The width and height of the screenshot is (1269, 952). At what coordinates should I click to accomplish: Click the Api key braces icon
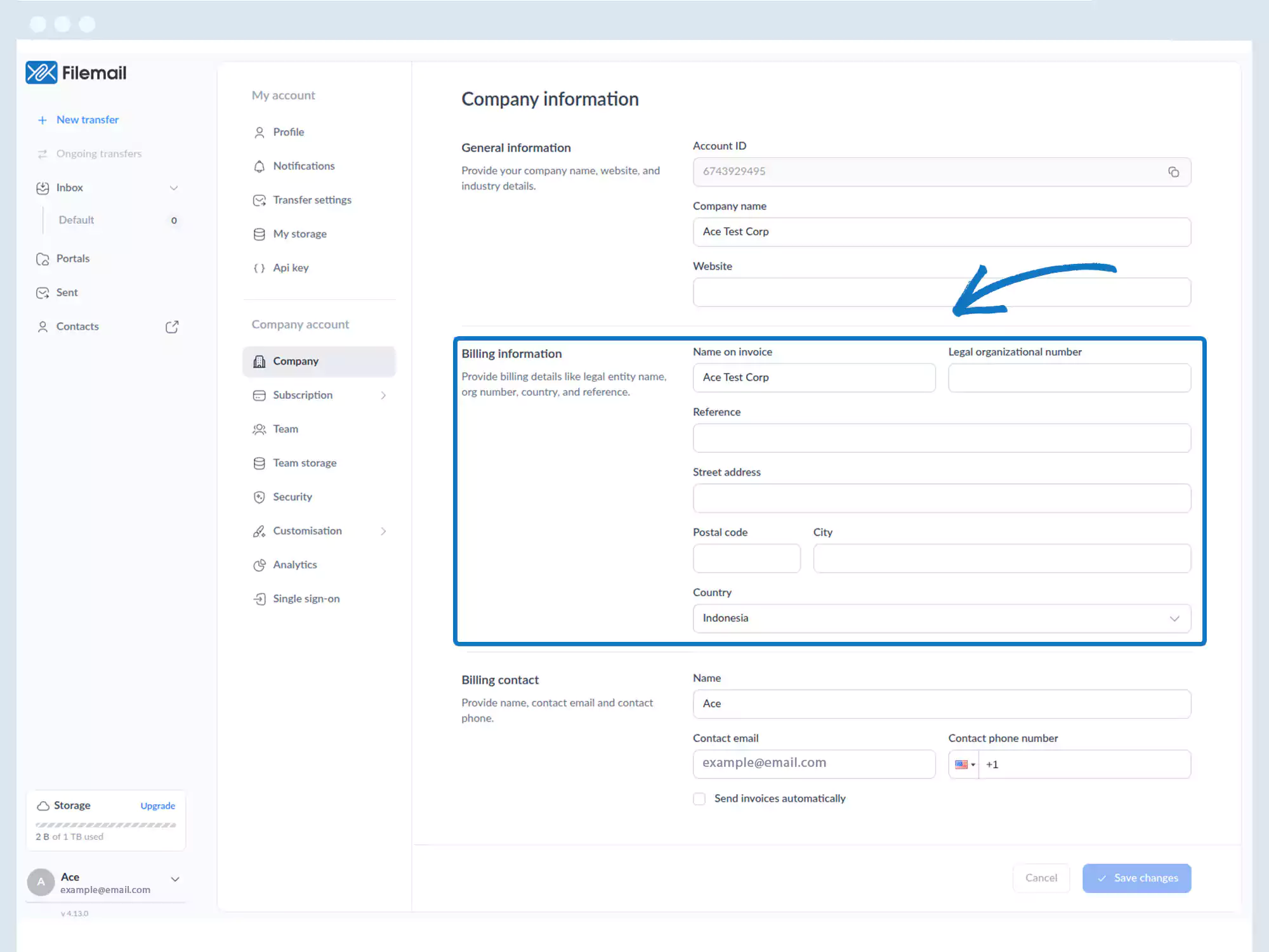(x=259, y=268)
